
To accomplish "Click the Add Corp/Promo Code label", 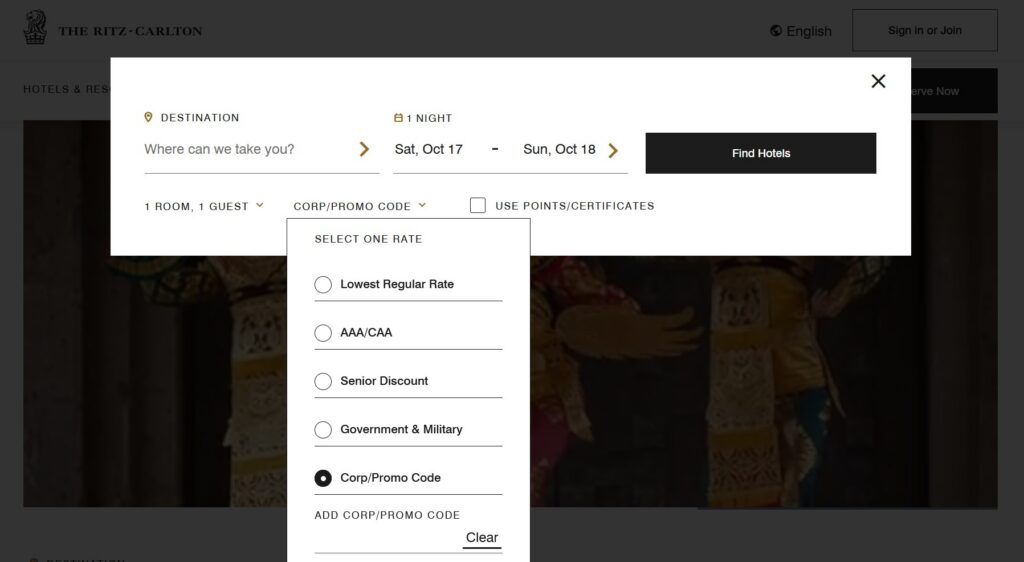I will tap(387, 515).
